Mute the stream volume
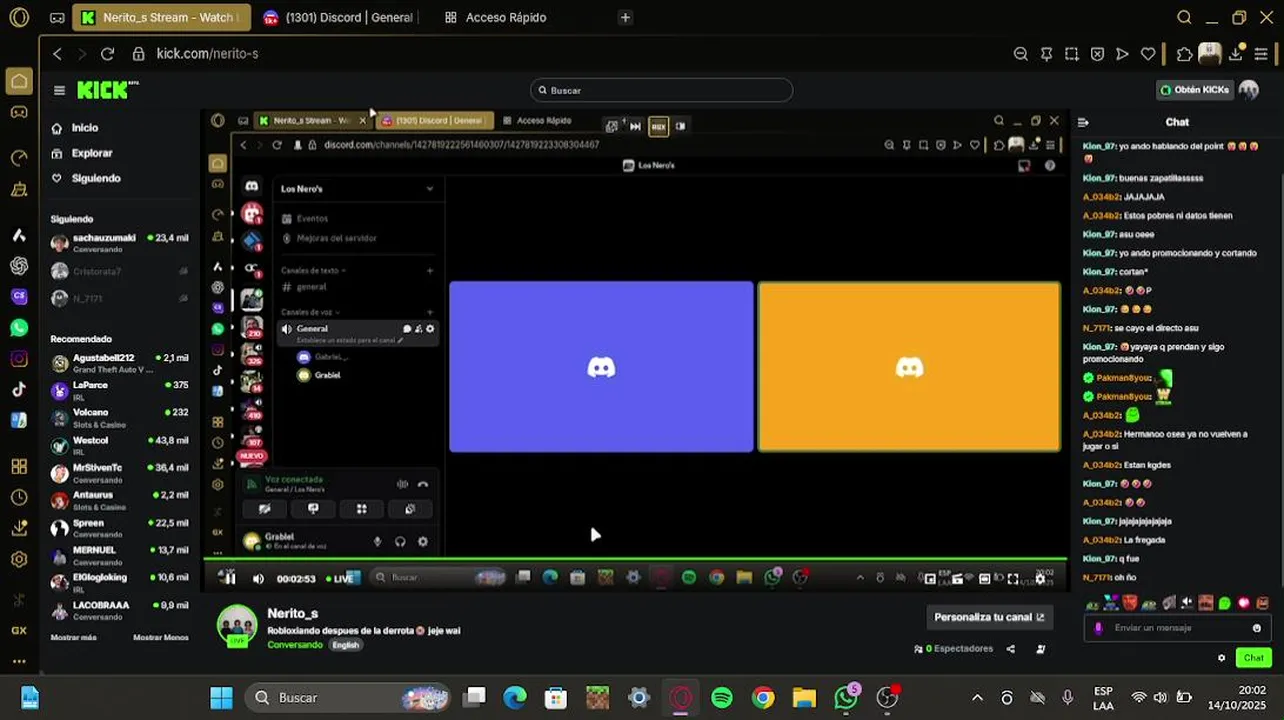 (258, 578)
